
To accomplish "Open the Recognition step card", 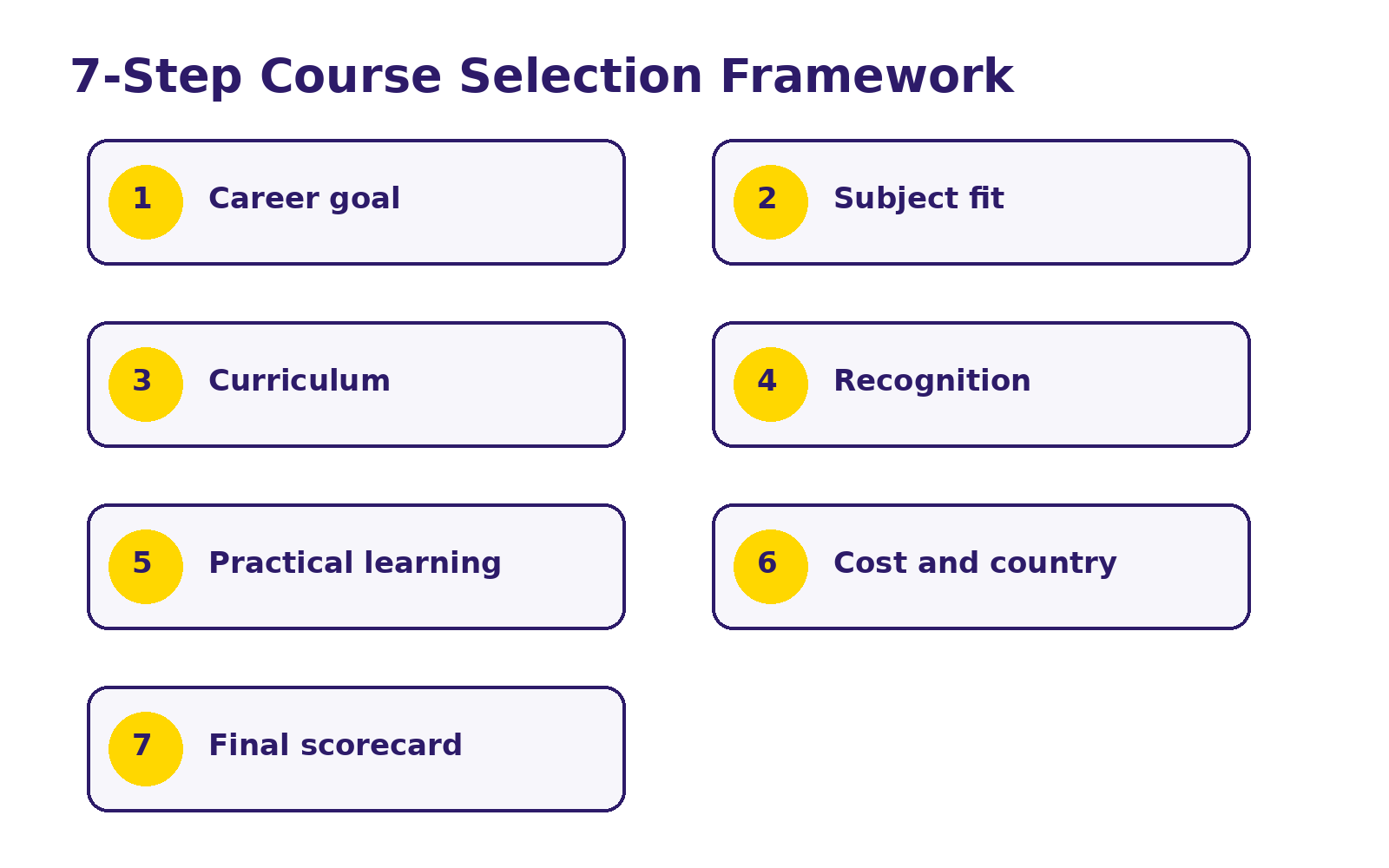I will coord(981,385).
